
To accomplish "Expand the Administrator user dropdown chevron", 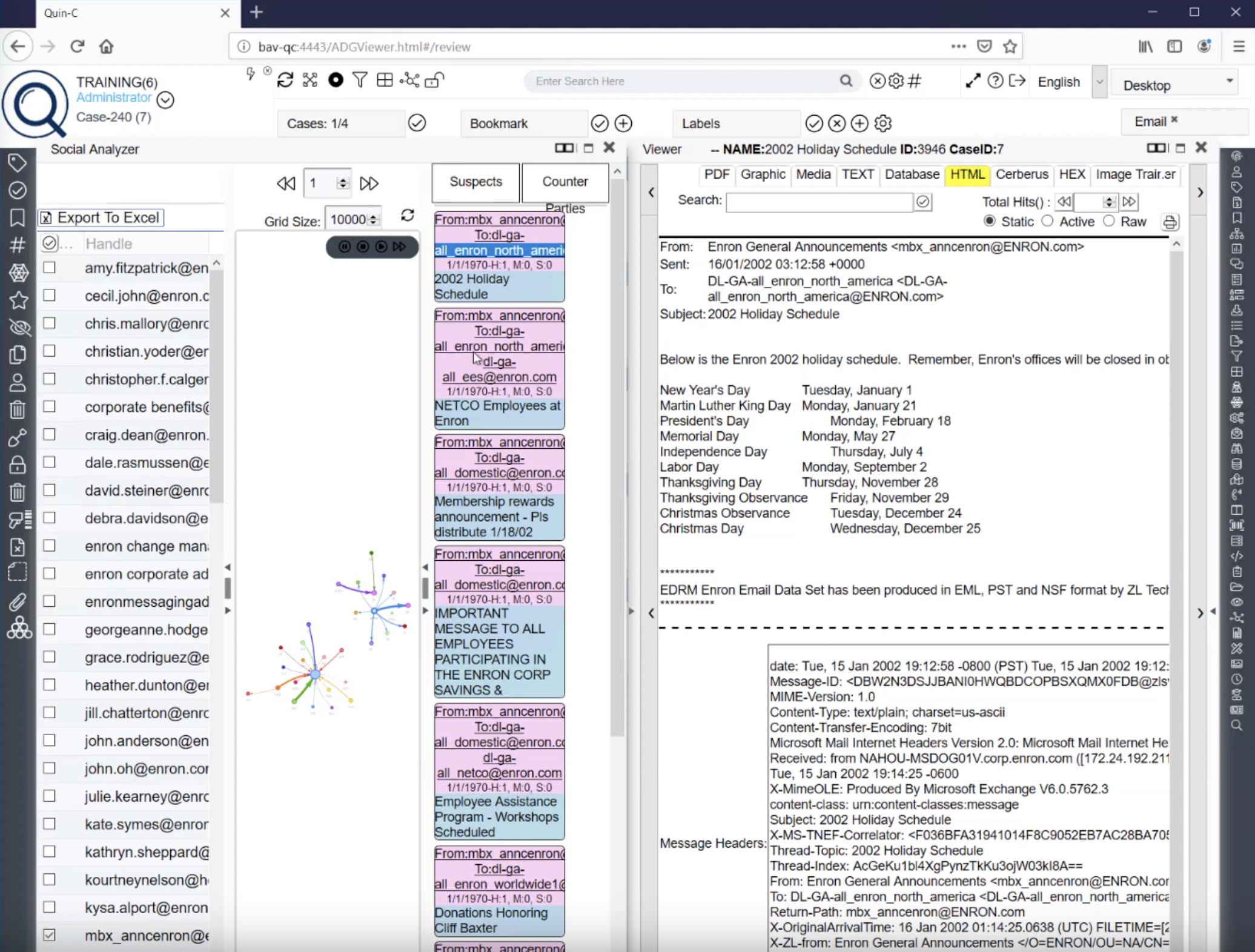I will 165,100.
